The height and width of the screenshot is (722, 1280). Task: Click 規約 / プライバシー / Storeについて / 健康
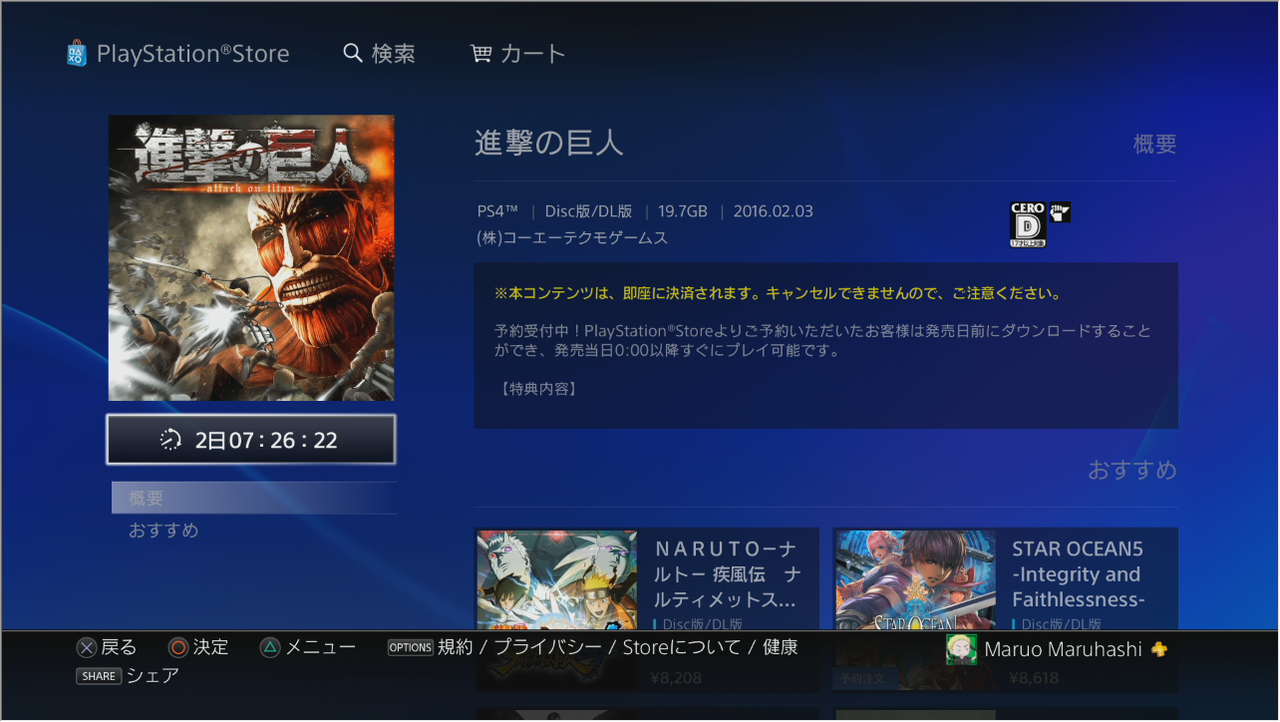(x=618, y=648)
